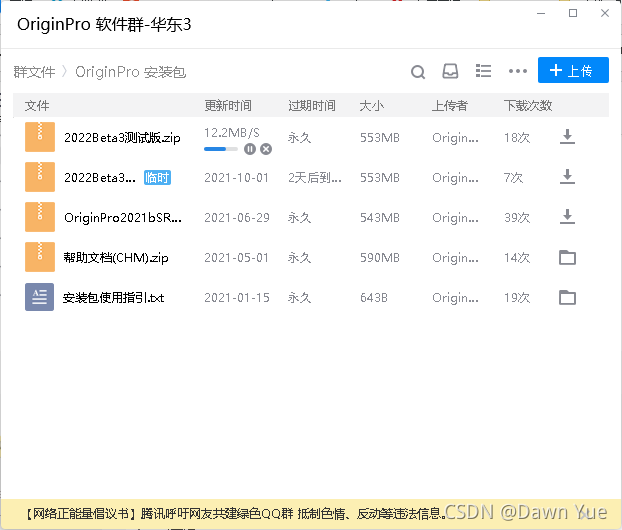Select the 安装包使用指引.txt document icon

39,297
